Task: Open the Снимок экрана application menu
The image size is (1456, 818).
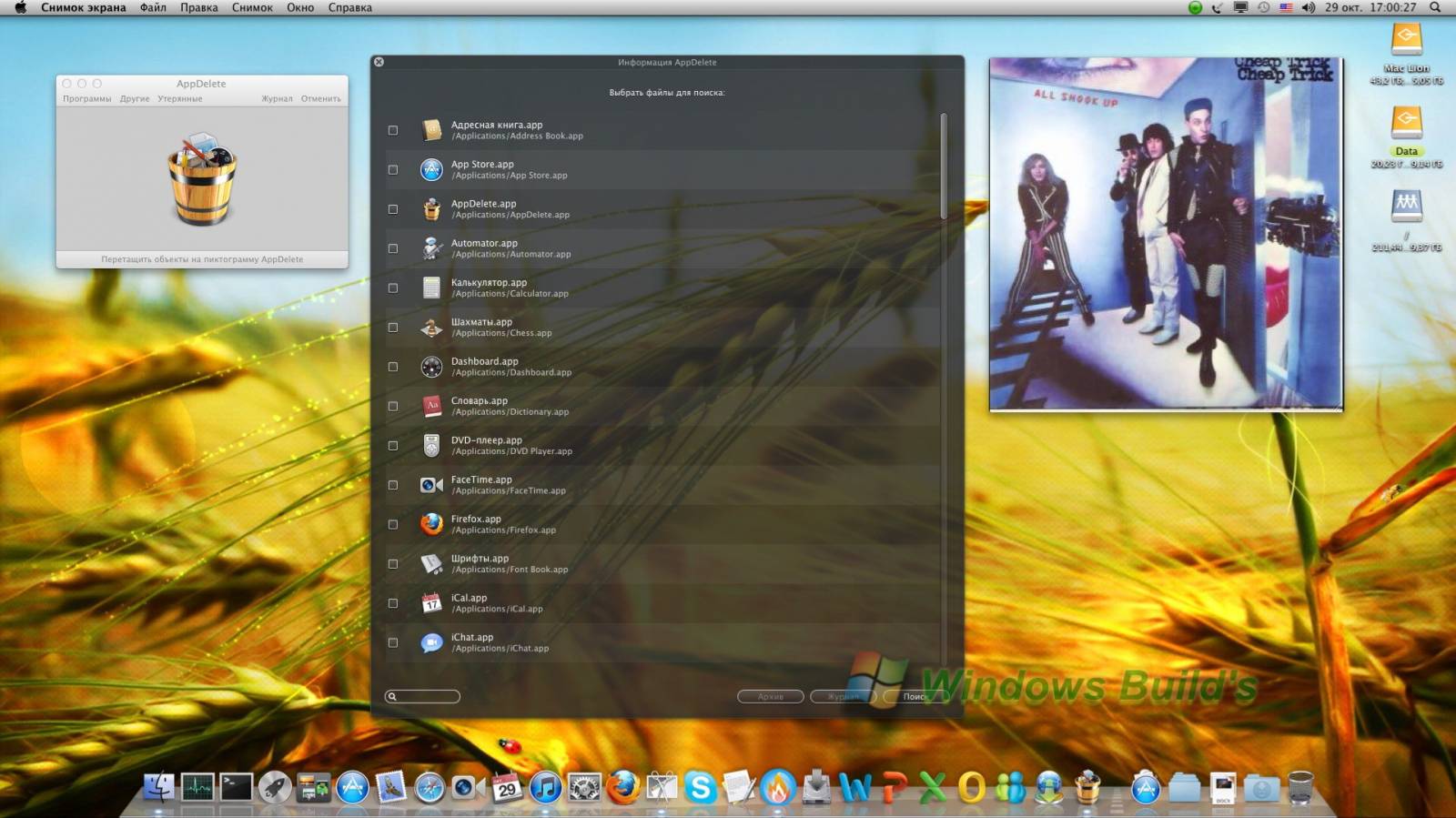Action: 84,7
